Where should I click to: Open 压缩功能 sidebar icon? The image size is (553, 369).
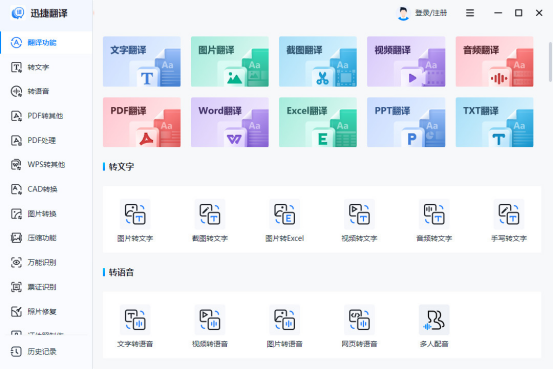tap(16, 238)
